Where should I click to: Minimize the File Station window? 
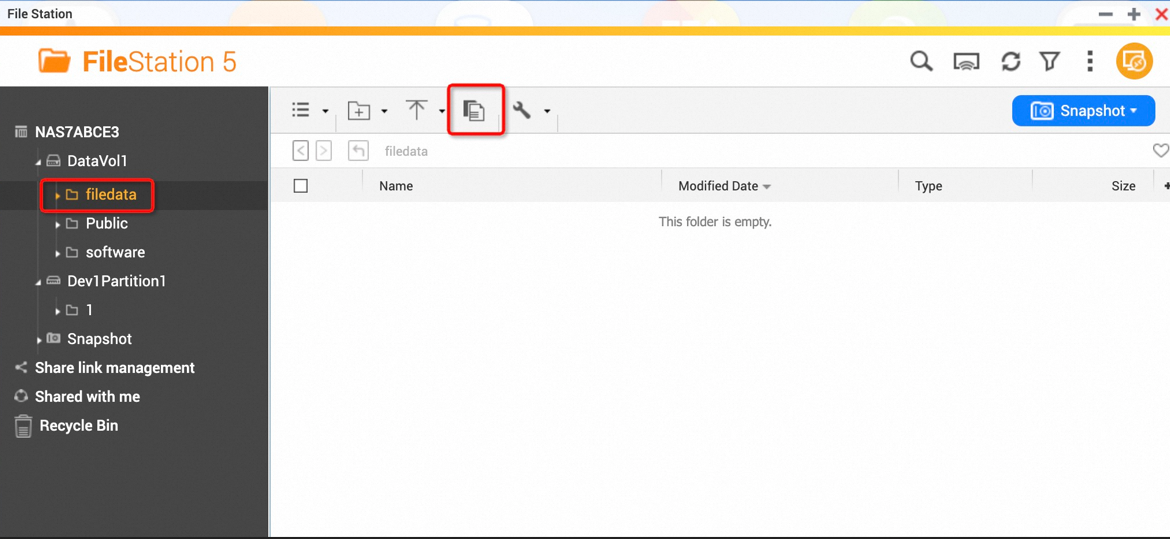1106,14
